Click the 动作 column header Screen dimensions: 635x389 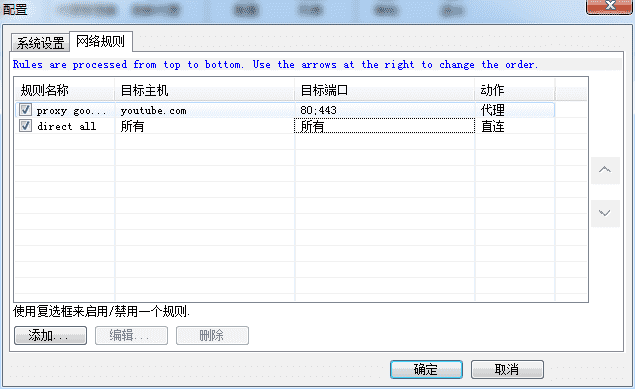coord(515,90)
